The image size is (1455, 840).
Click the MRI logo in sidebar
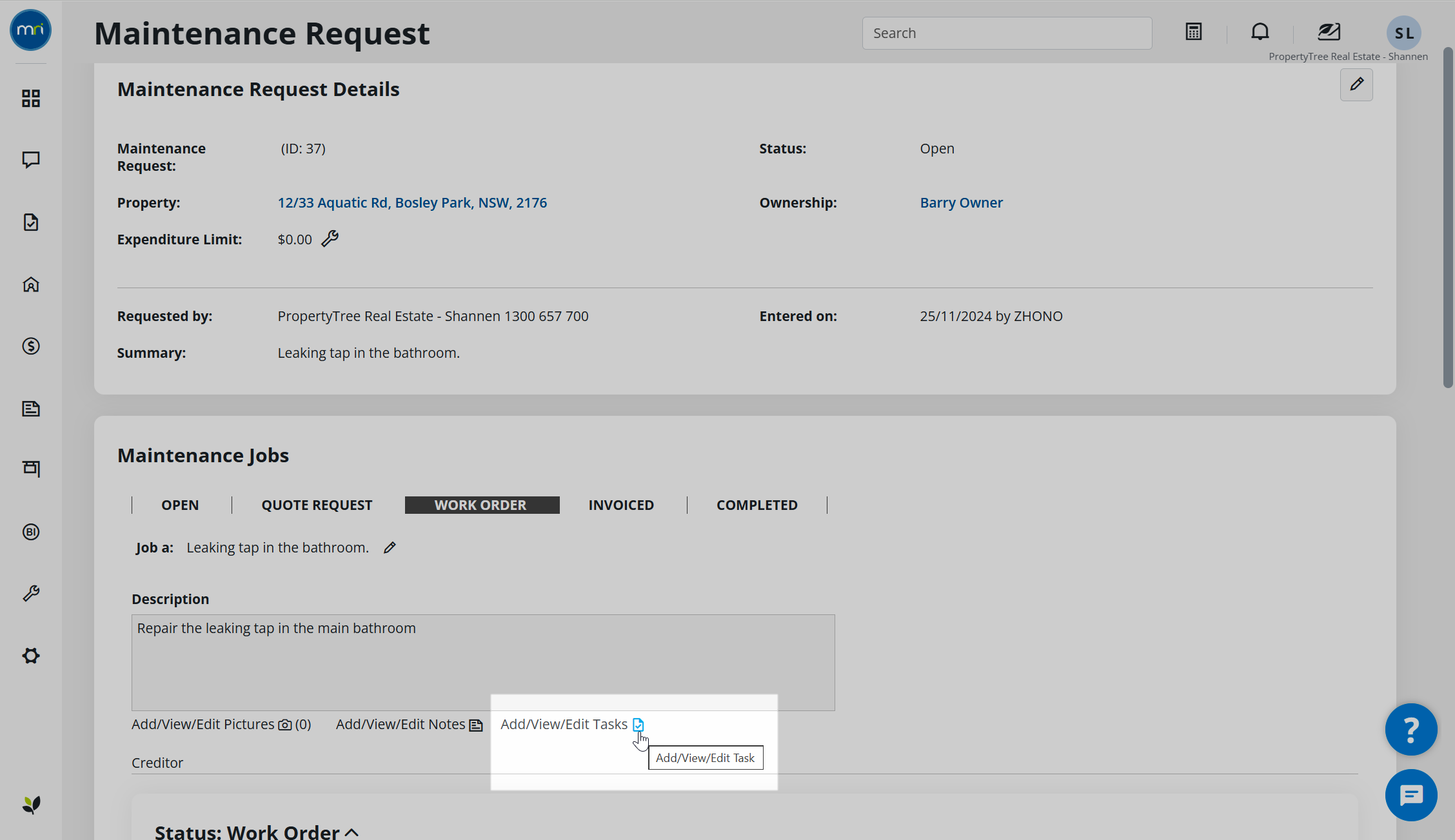[30, 30]
